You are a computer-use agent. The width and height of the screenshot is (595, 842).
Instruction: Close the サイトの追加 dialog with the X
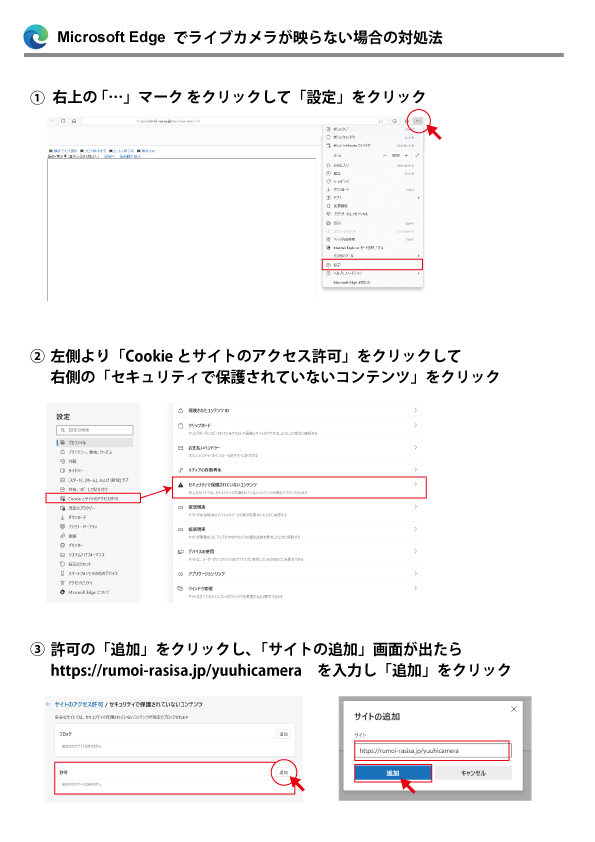[x=514, y=709]
